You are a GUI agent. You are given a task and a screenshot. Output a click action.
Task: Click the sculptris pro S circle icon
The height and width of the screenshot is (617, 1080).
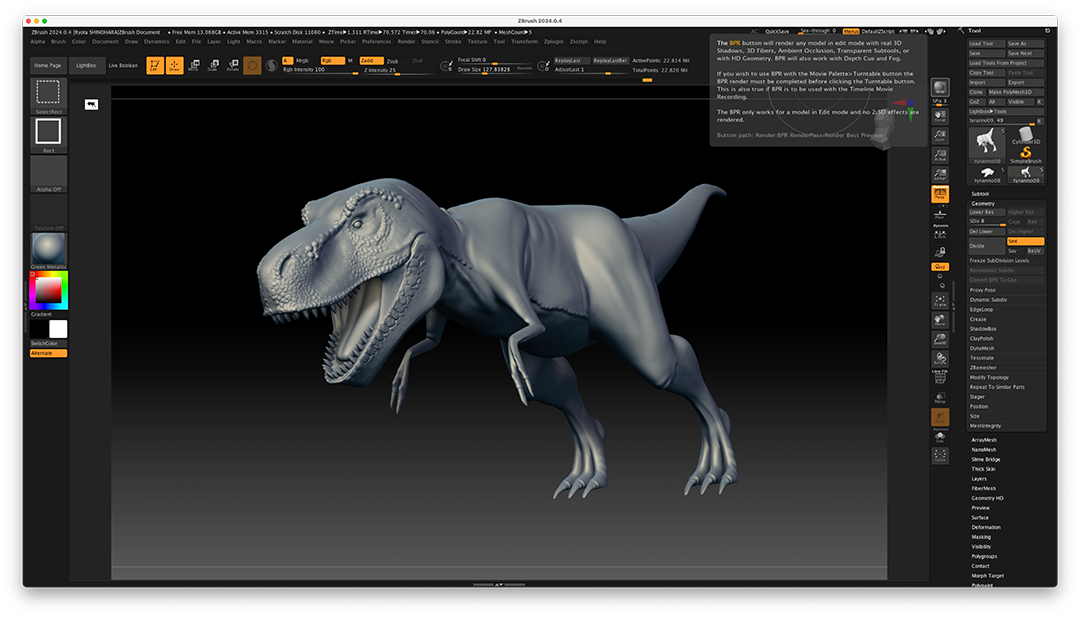click(x=271, y=65)
